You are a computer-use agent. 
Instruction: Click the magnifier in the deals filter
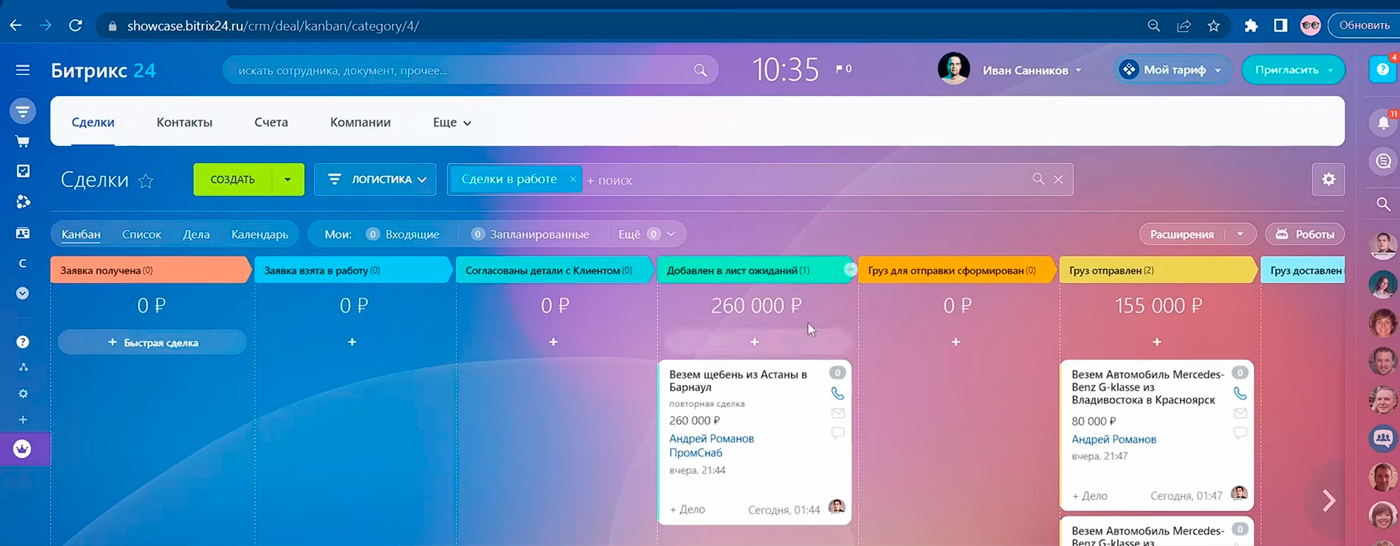click(x=1038, y=179)
